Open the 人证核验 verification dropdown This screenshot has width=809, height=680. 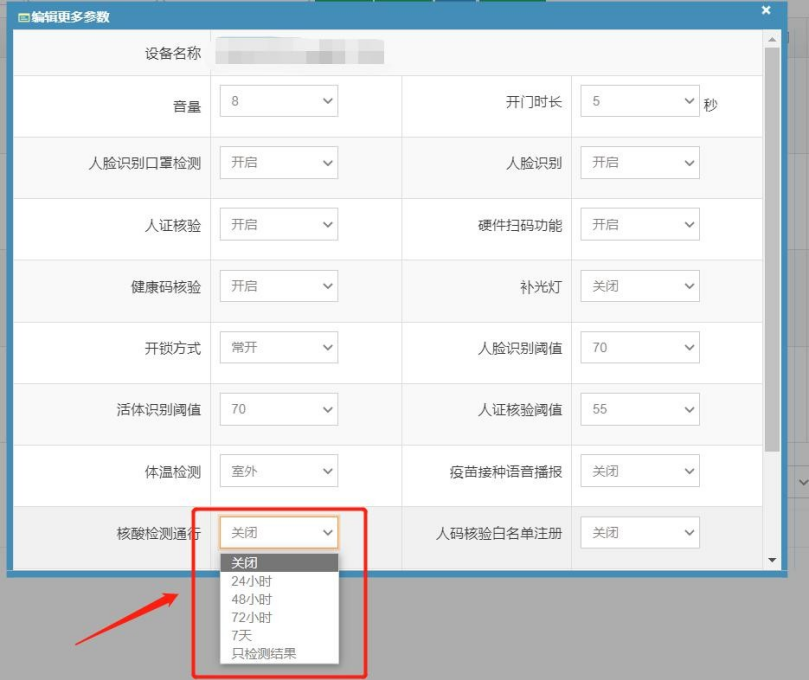[278, 223]
